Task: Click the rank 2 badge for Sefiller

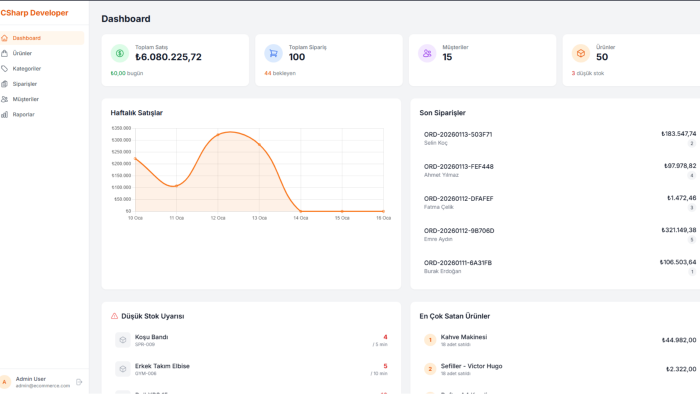Action: click(430, 369)
